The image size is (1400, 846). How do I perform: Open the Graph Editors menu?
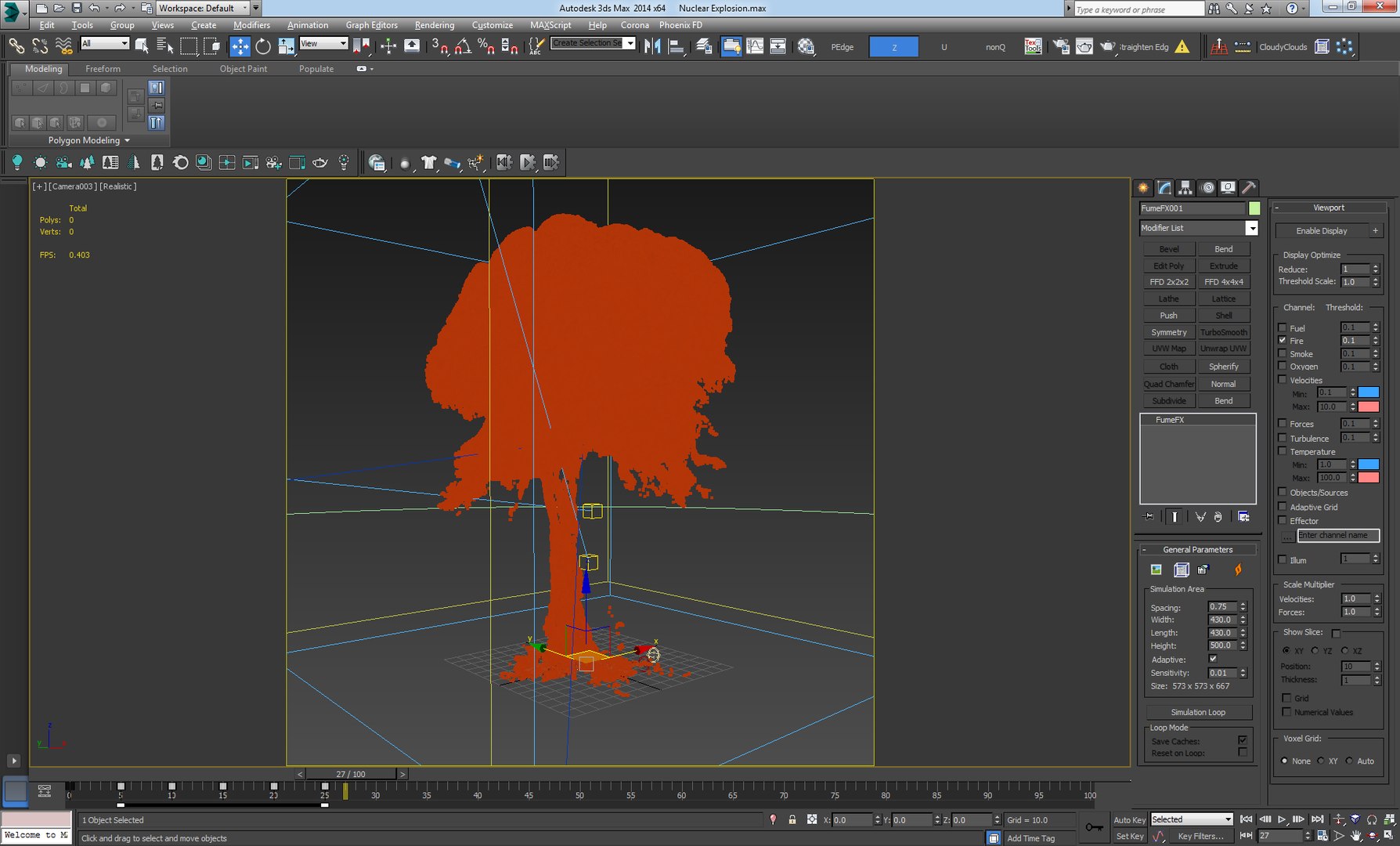pyautogui.click(x=372, y=25)
